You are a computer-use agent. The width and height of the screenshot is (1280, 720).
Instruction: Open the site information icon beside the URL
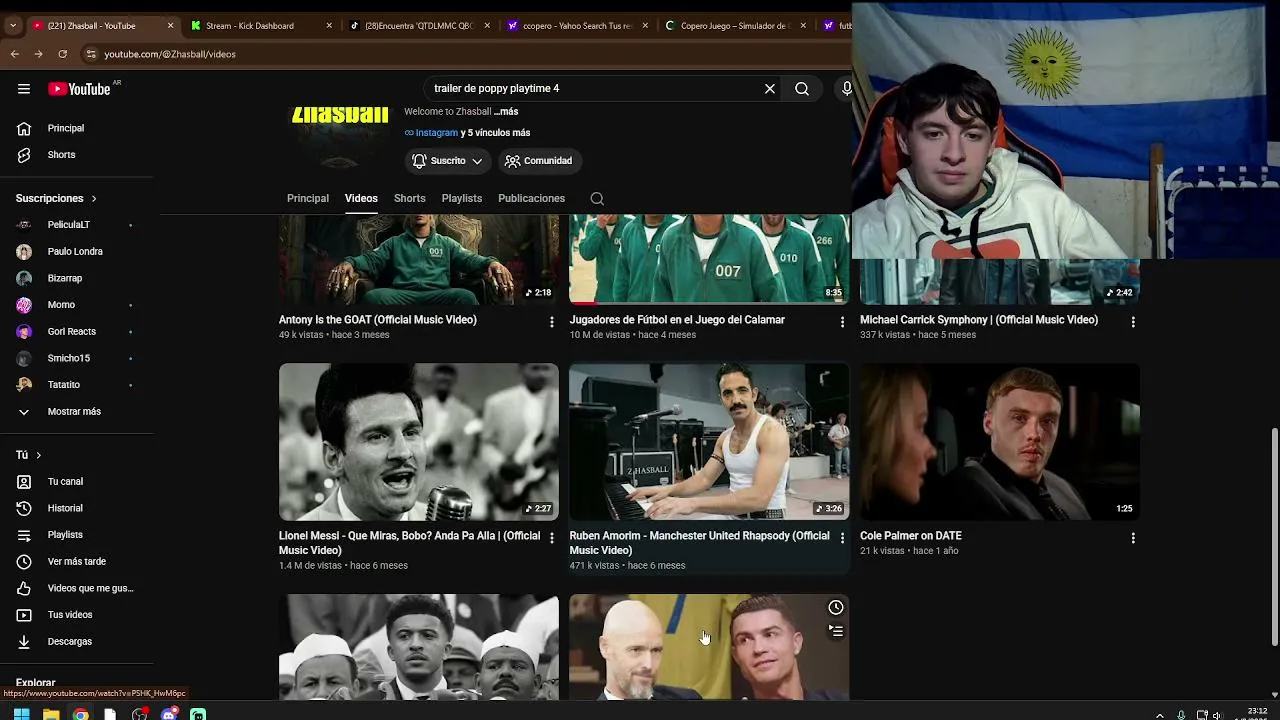[91, 54]
